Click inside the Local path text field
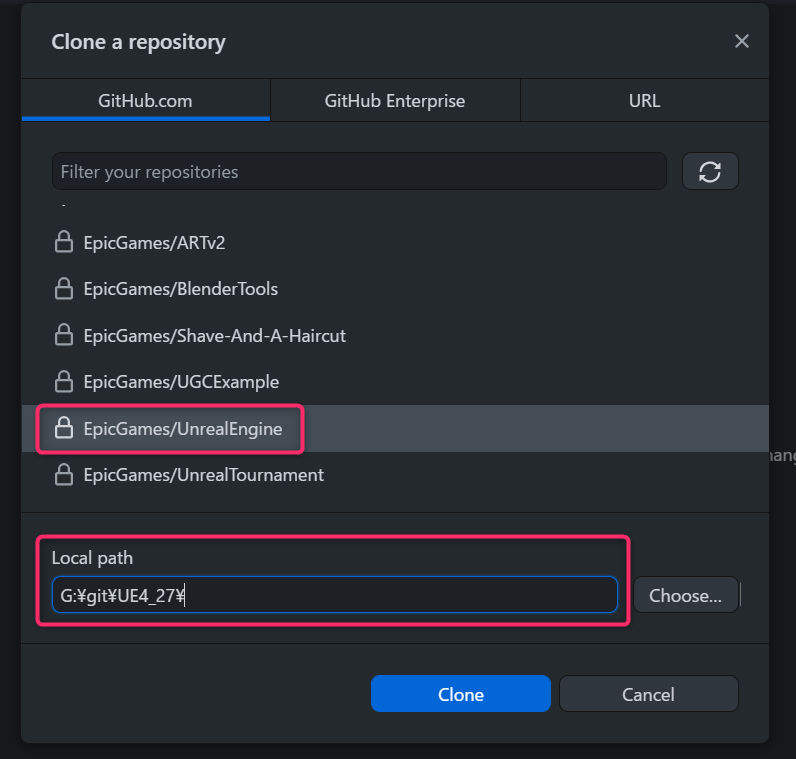Viewport: 796px width, 759px height. click(x=335, y=595)
